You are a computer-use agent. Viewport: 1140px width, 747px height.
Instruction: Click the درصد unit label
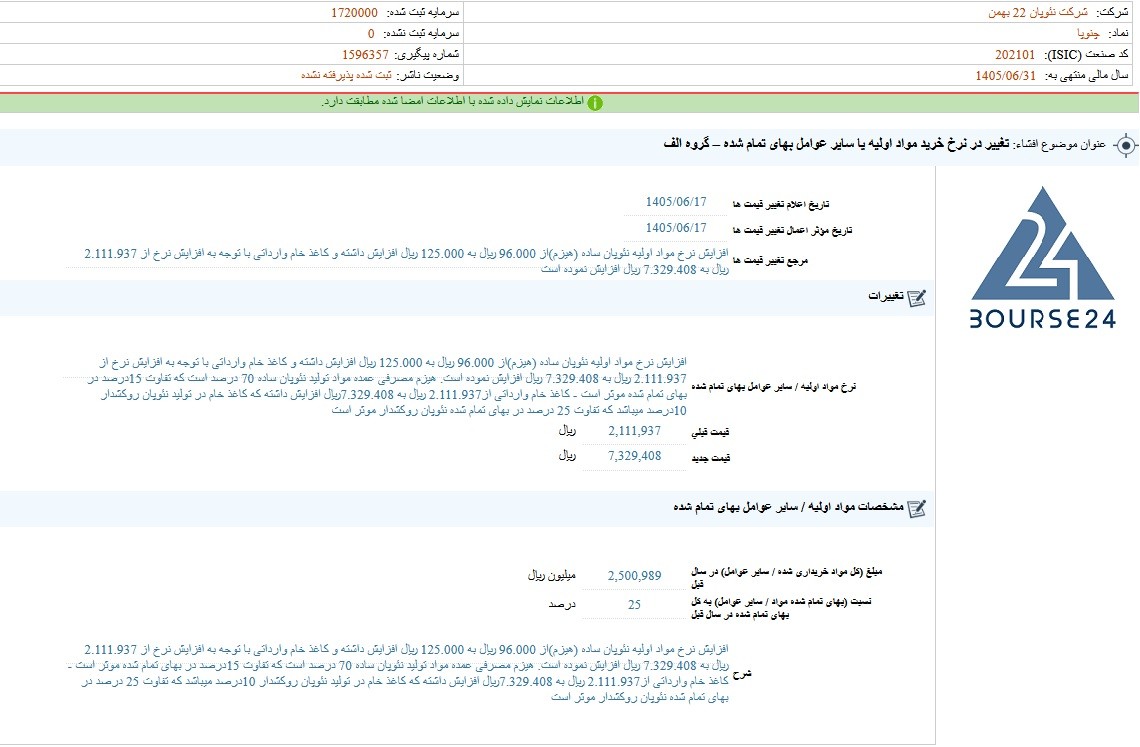click(562, 605)
